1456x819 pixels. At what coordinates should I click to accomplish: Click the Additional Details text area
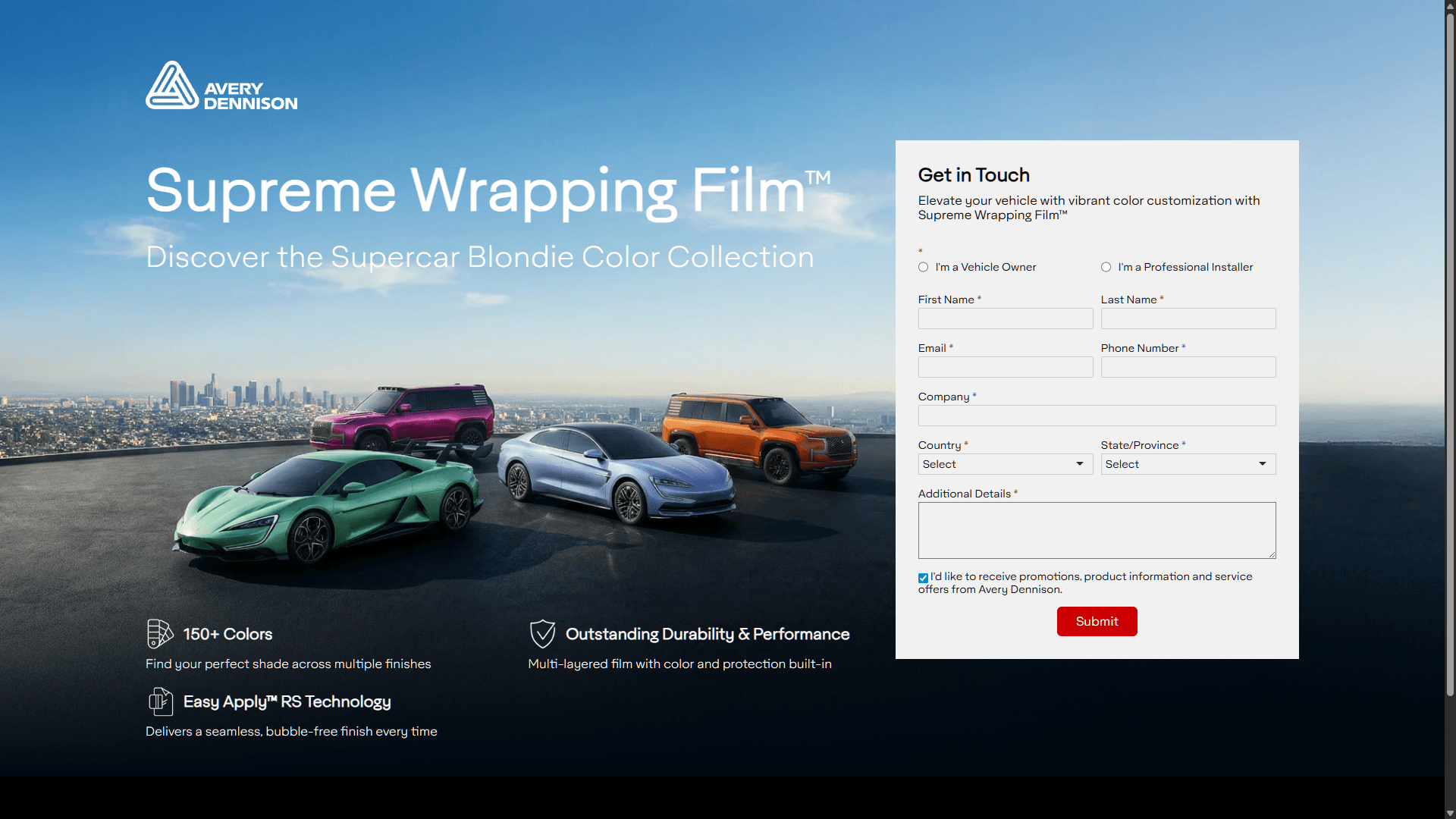click(1097, 530)
